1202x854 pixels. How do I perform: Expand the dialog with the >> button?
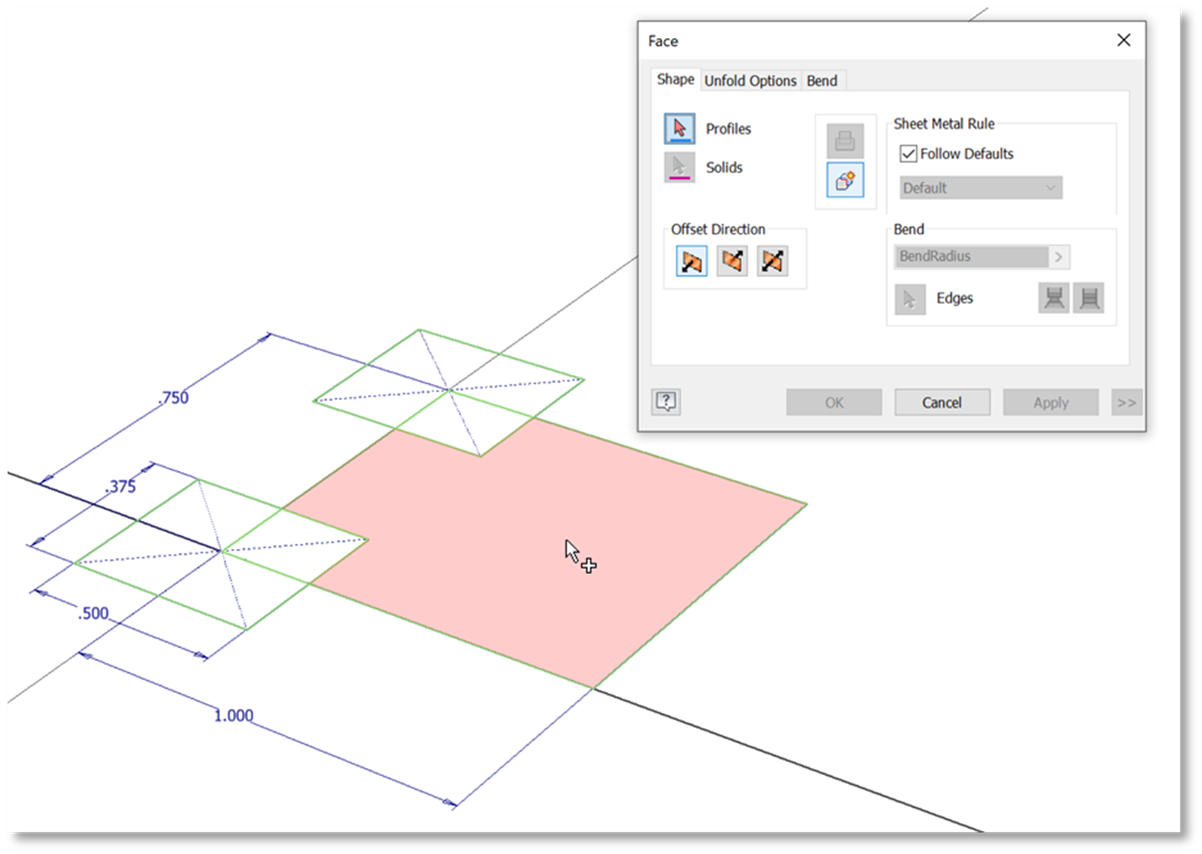pyautogui.click(x=1126, y=401)
